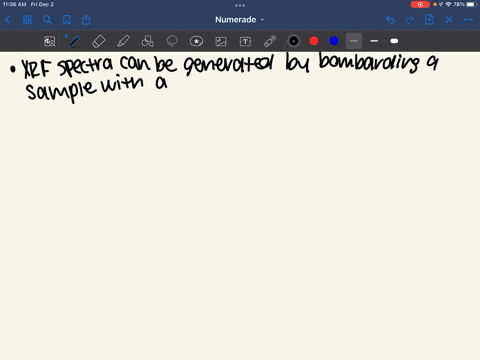Bookmark this page
The image size is (480, 360).
(x=67, y=20)
